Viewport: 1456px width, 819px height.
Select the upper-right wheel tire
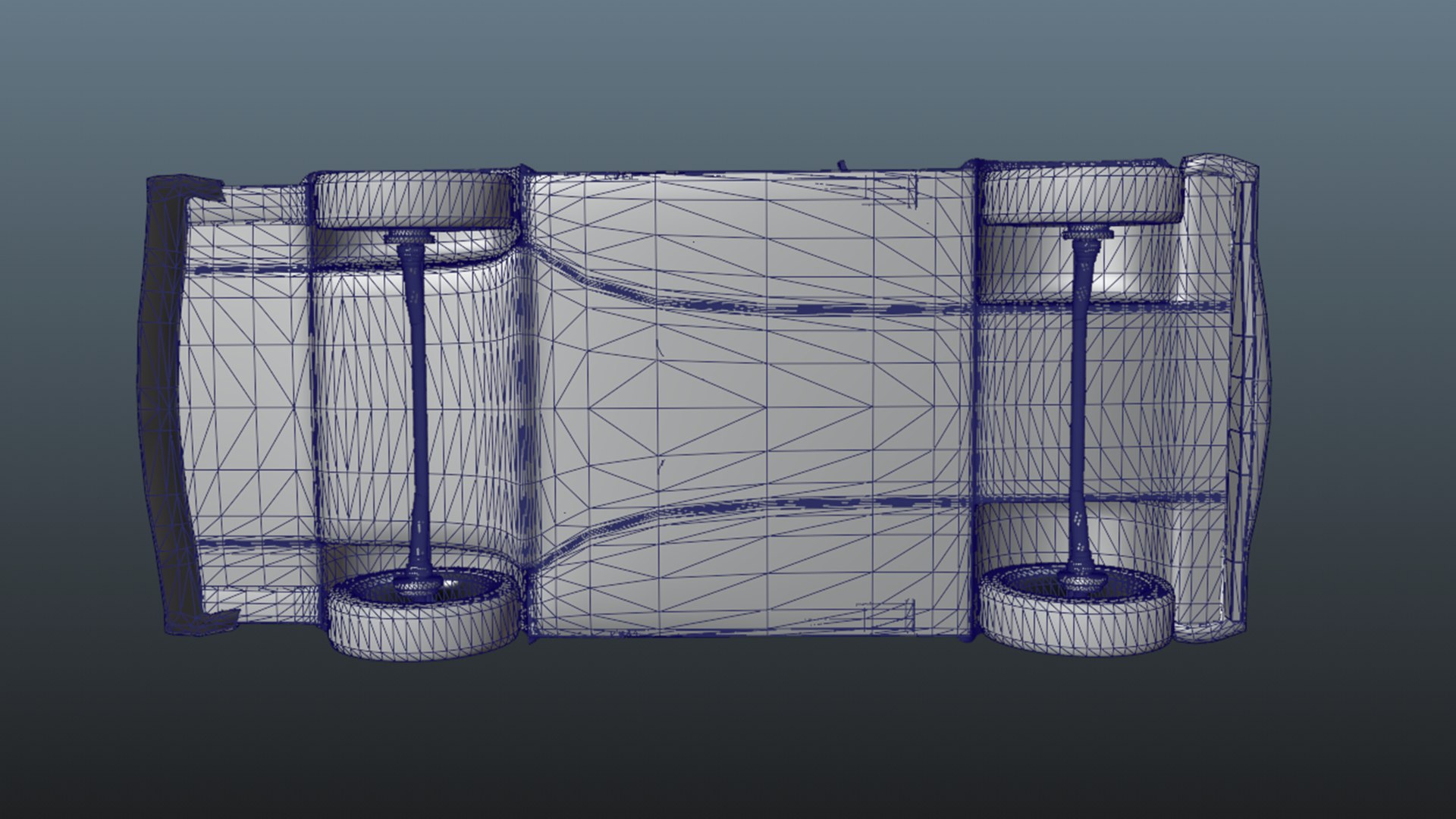pyautogui.click(x=1080, y=193)
